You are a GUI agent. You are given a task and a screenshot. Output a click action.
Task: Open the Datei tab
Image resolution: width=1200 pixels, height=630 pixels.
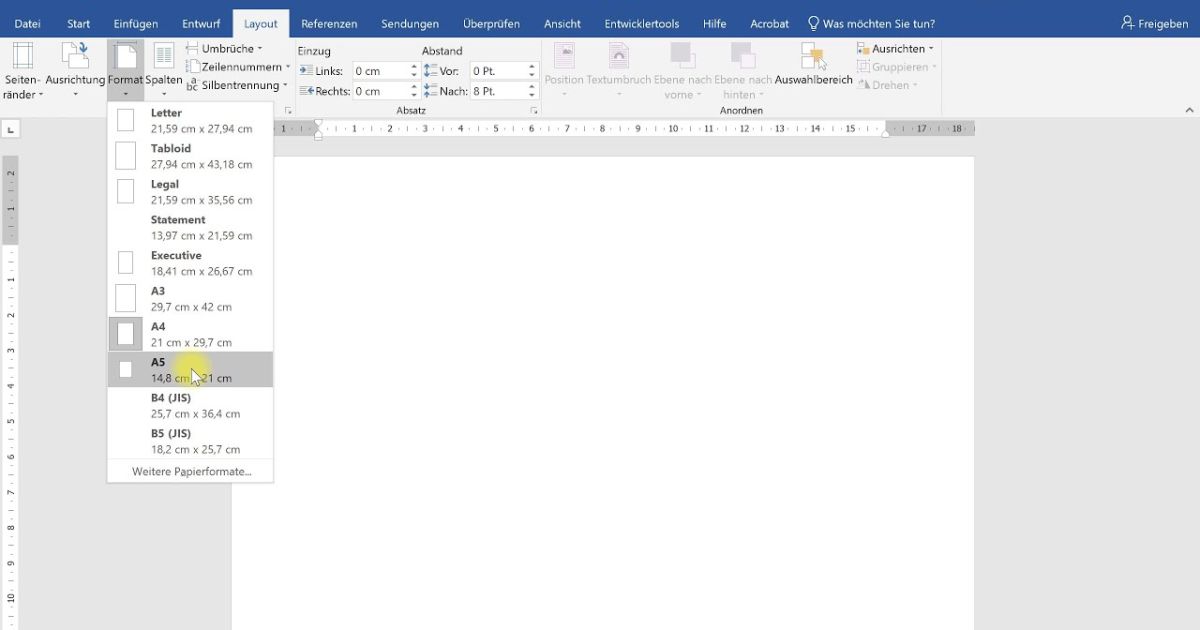28,23
